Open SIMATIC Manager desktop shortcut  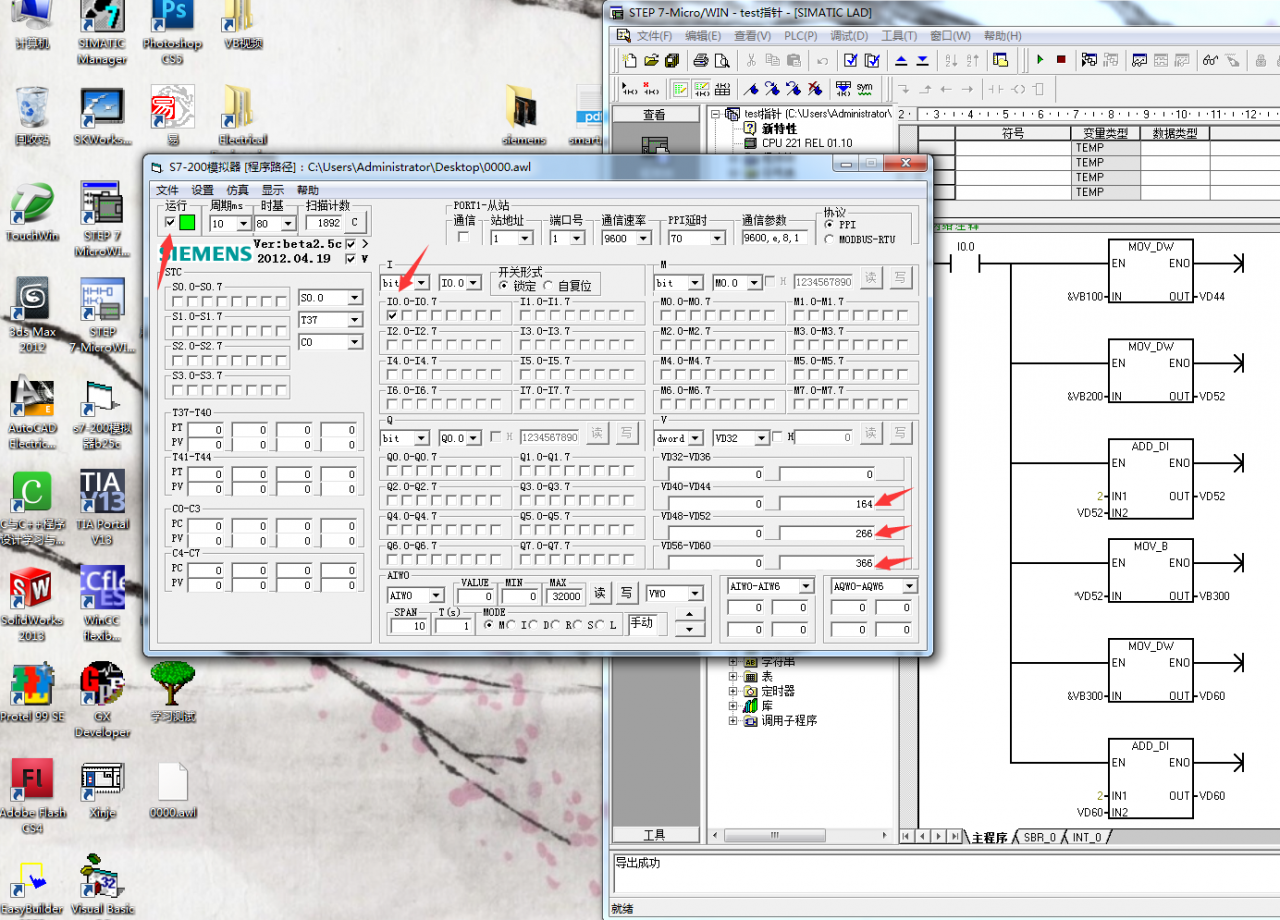pos(102,32)
